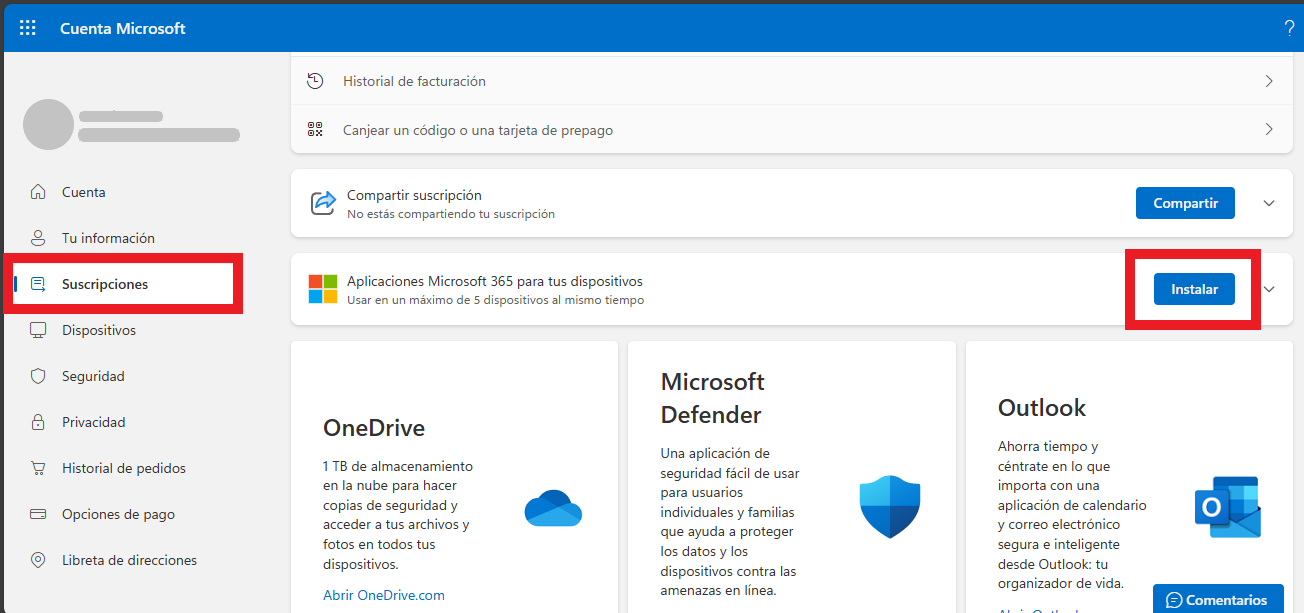The height and width of the screenshot is (613, 1304).
Task: Click the Comentarios feedback button
Action: click(1217, 599)
